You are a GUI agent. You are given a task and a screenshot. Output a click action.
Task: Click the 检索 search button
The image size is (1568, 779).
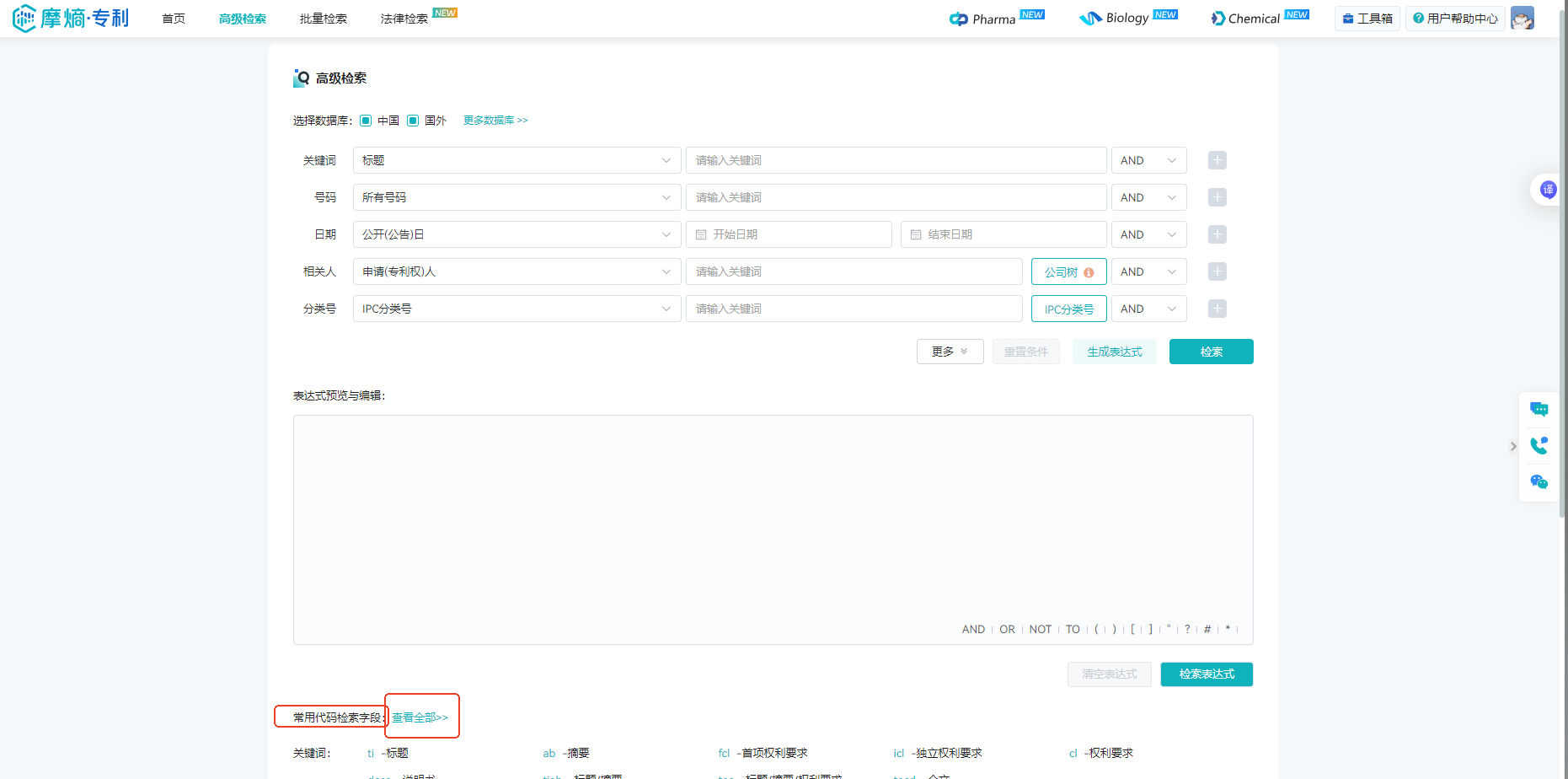pyautogui.click(x=1211, y=352)
